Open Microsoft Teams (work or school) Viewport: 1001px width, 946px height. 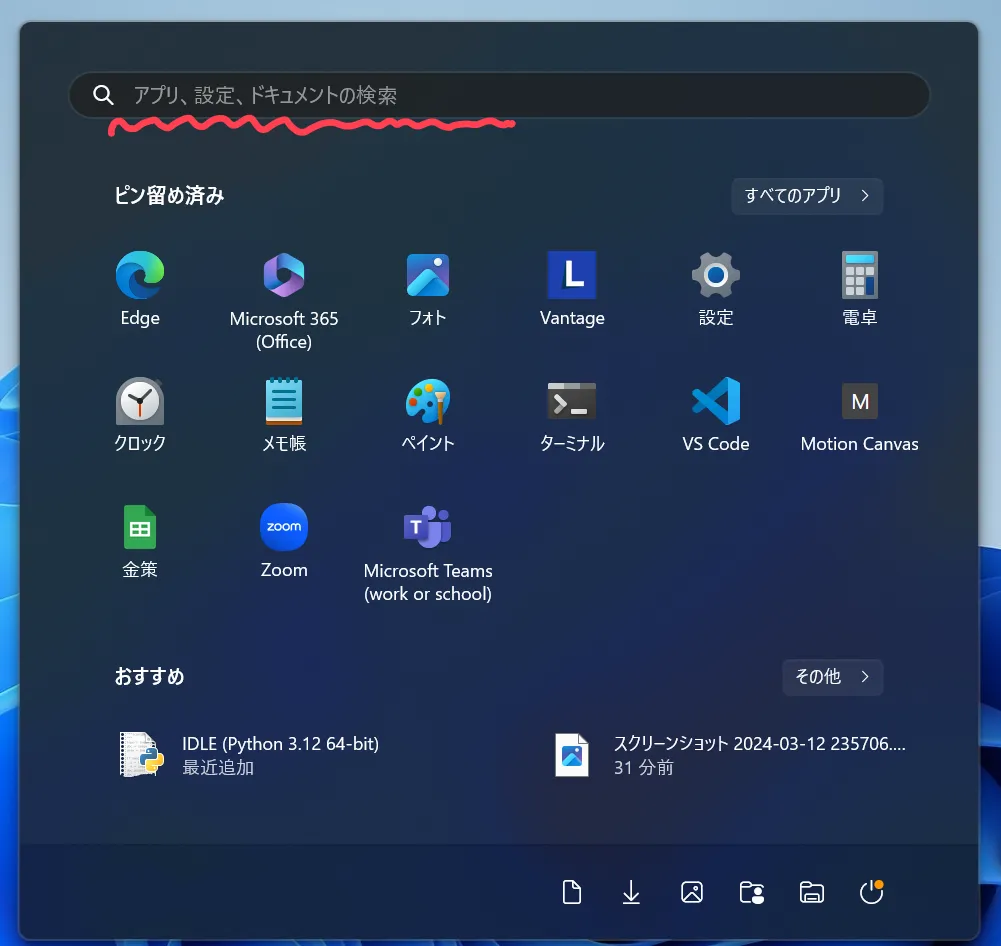tap(428, 528)
